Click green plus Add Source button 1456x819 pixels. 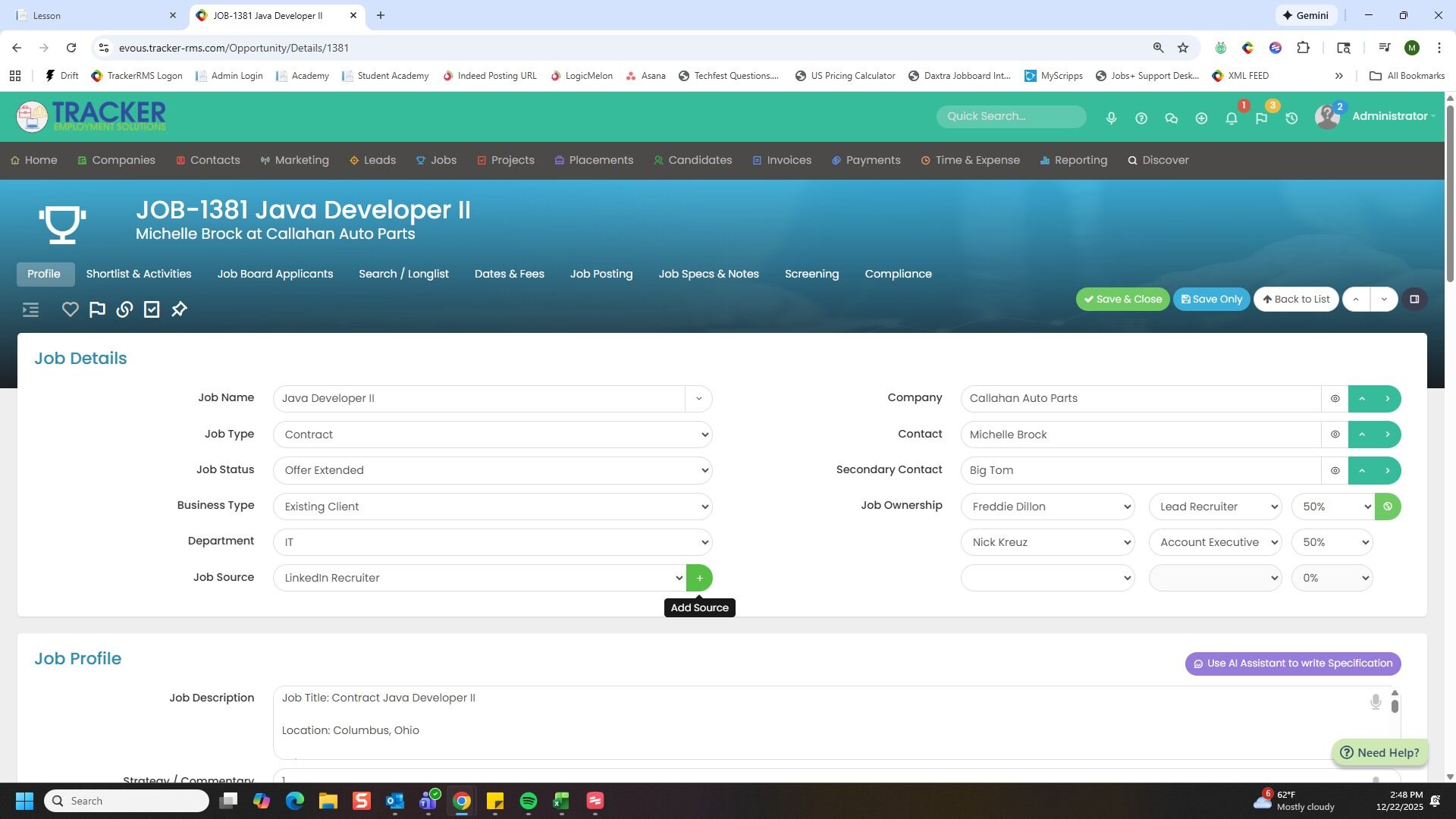pyautogui.click(x=699, y=578)
